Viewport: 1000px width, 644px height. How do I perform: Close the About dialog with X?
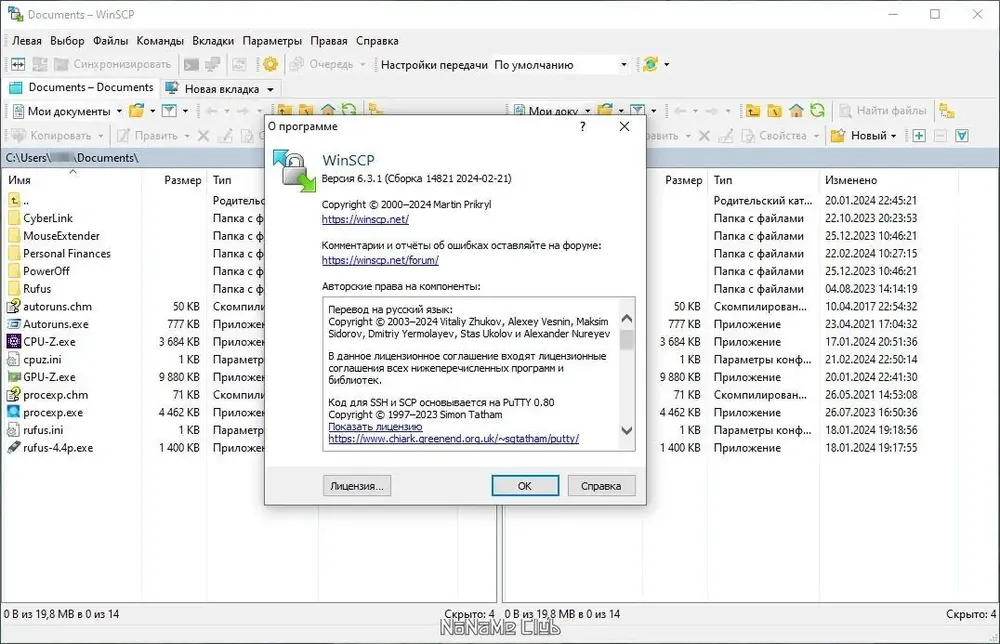(x=624, y=126)
